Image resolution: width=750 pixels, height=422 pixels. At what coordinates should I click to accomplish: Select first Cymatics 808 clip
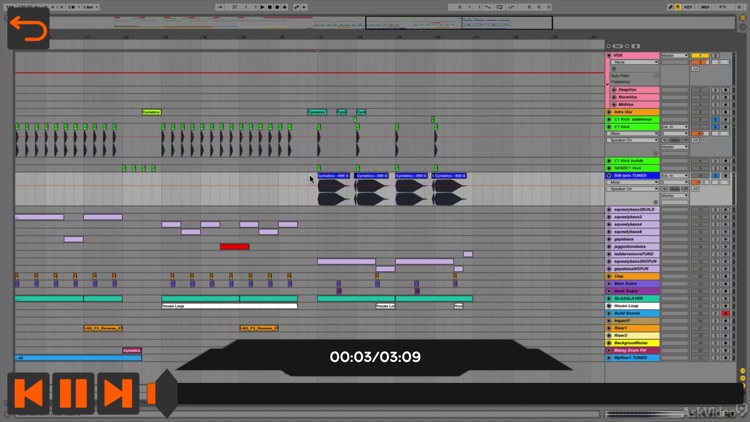[333, 176]
